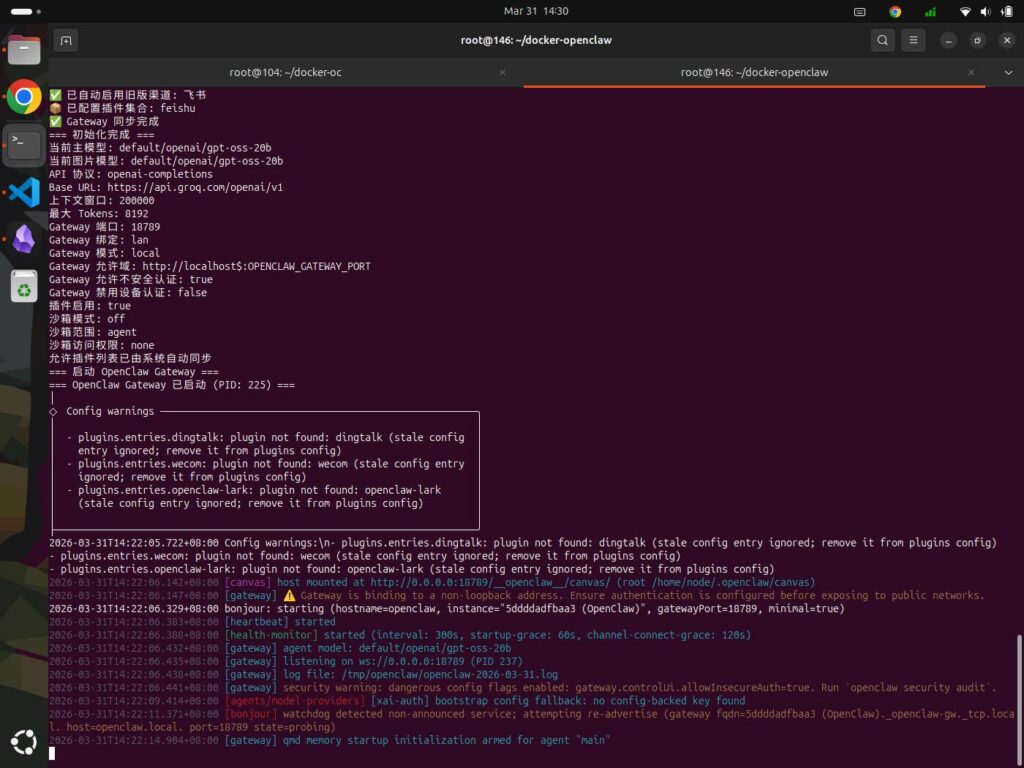Open a new terminal tab
This screenshot has height=768, width=1024.
tap(66, 39)
